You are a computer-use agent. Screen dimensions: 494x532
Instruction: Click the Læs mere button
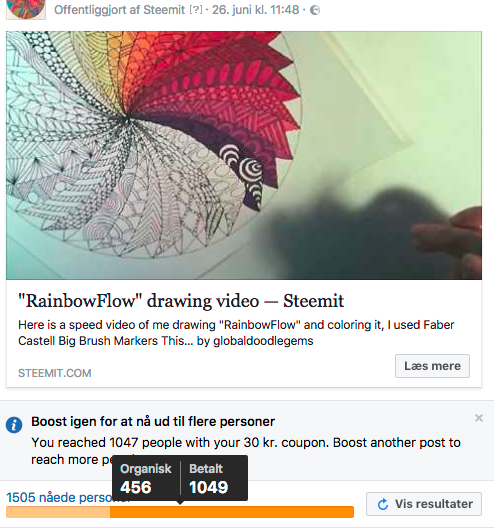point(432,366)
